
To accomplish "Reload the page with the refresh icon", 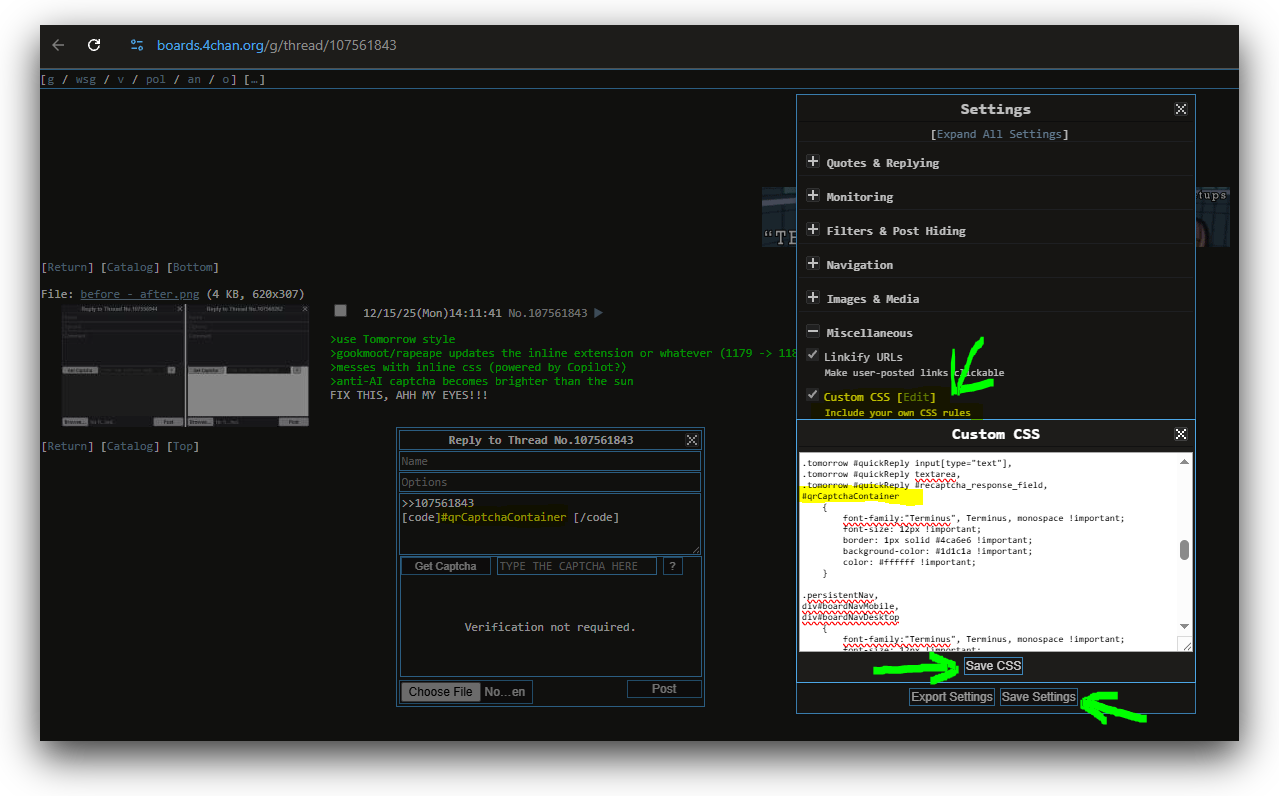I will coord(94,45).
